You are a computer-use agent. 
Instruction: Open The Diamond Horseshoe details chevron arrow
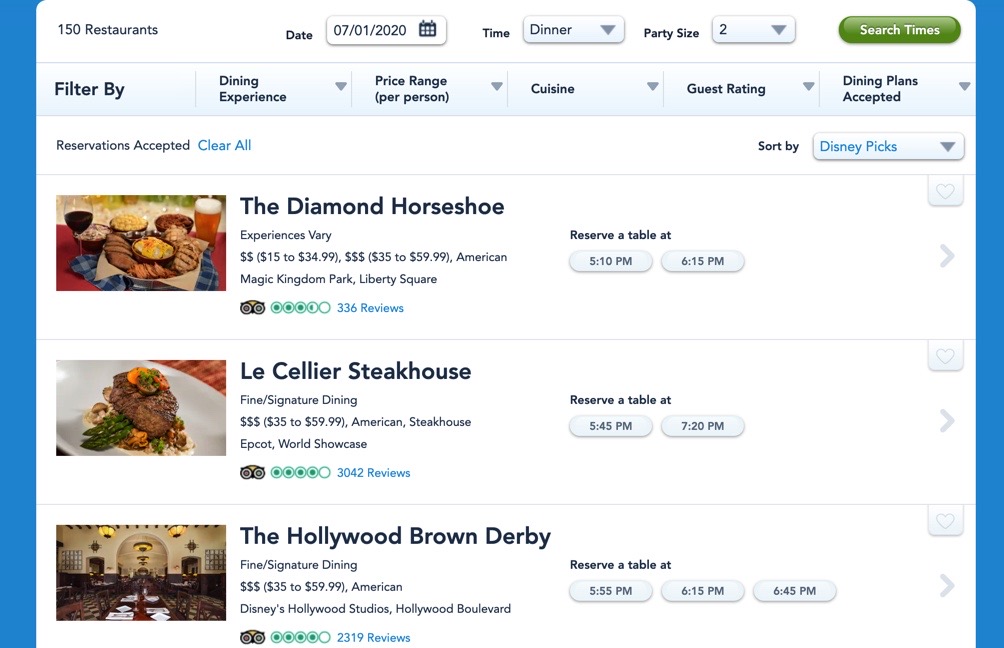click(x=947, y=256)
